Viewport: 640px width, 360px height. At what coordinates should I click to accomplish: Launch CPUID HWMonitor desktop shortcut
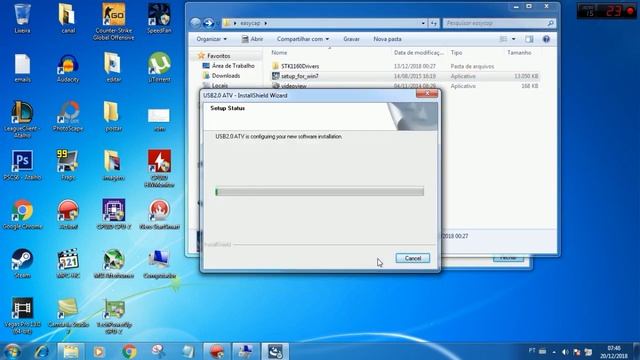tap(159, 168)
